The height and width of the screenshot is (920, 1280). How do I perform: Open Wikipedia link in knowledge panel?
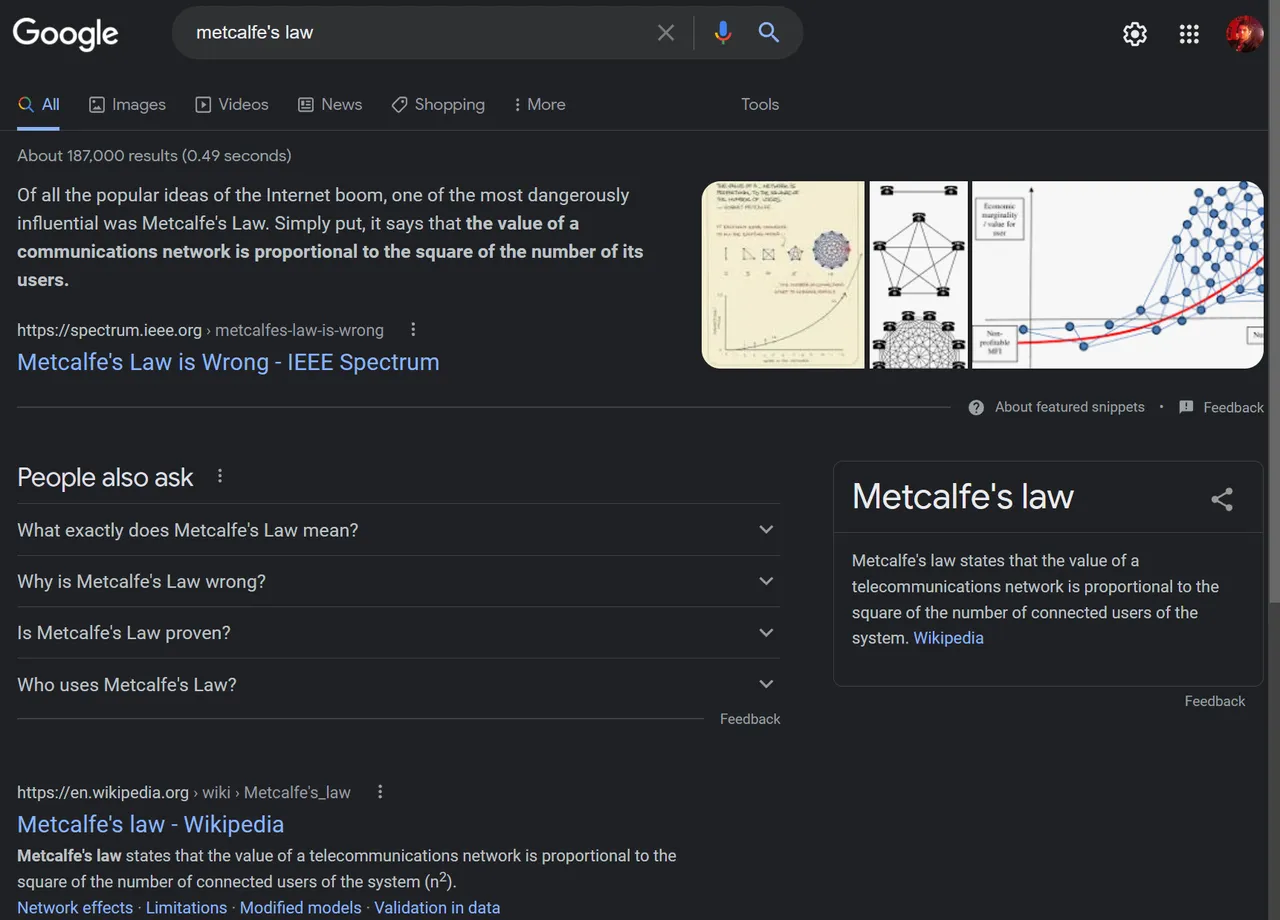pyautogui.click(x=948, y=638)
